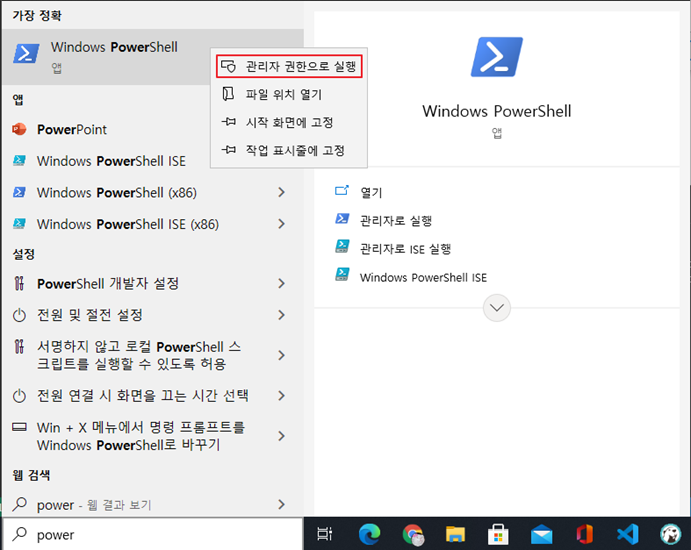
Task: Click the power icon beside 전원 및 절전 설정
Action: [x=19, y=315]
